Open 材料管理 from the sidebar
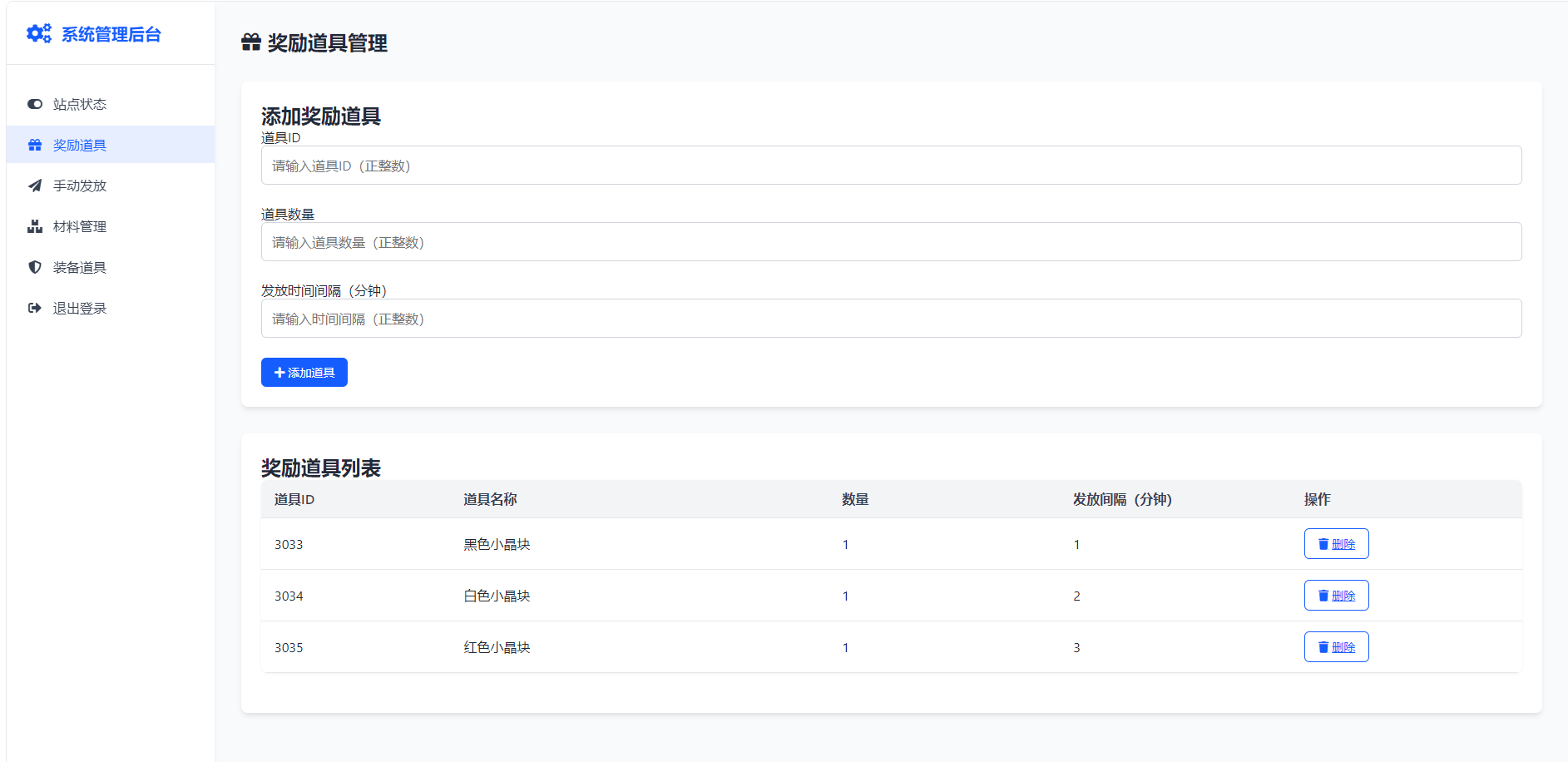1568x762 pixels. click(80, 226)
